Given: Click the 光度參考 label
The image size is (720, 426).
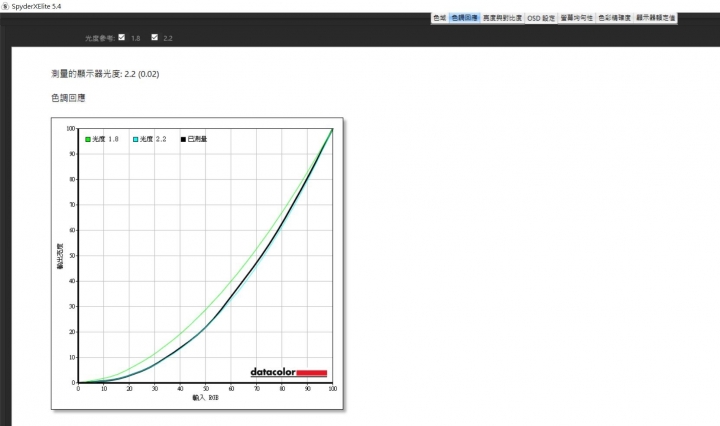Looking at the screenshot, I should click(100, 38).
